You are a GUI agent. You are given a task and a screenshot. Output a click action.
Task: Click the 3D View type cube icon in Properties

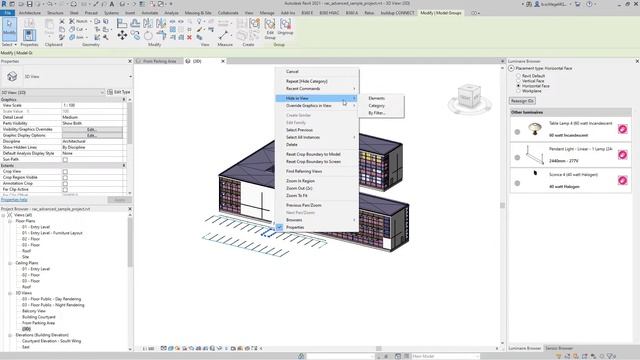(12, 76)
